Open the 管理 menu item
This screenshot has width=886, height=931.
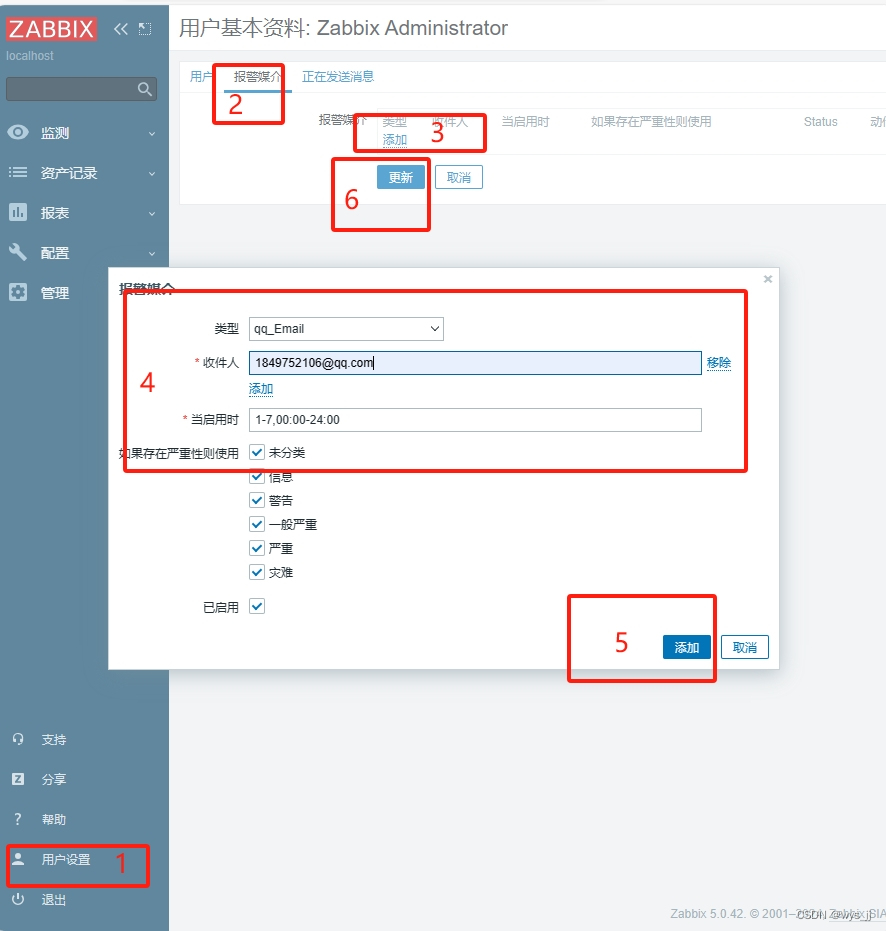(x=55, y=293)
